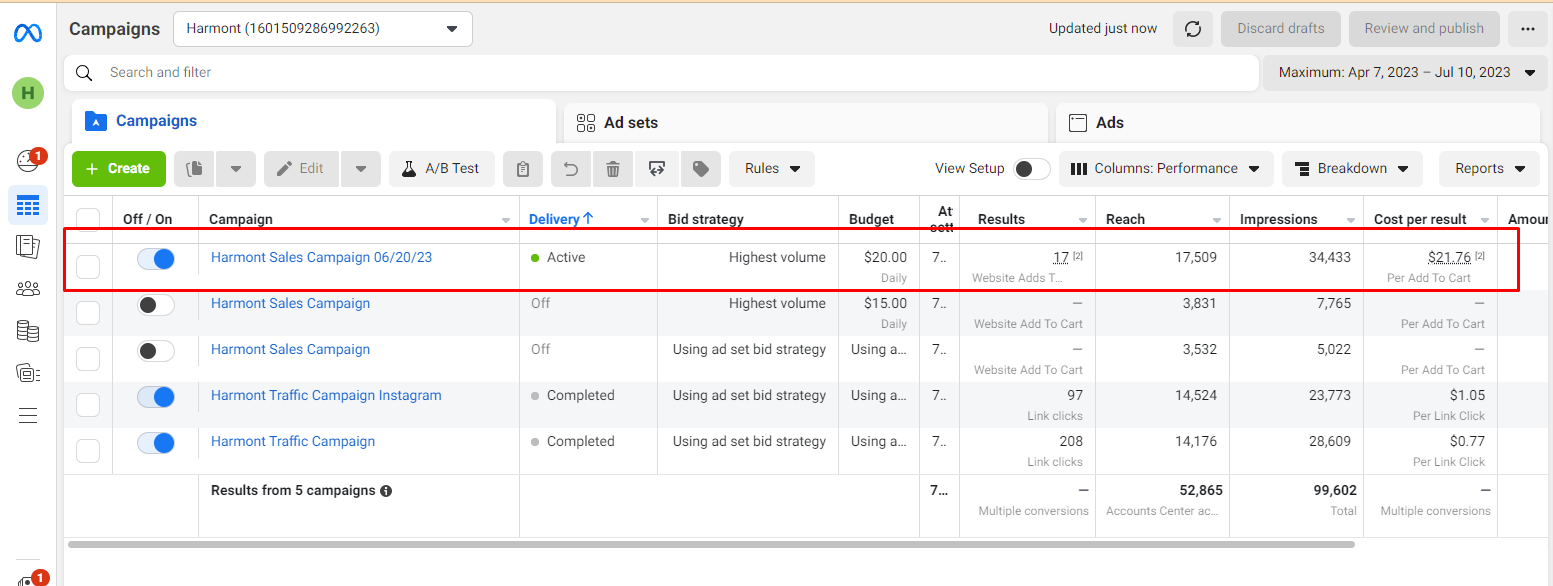Click the Discard drafts button
Image resolution: width=1553 pixels, height=586 pixels.
coord(1281,29)
